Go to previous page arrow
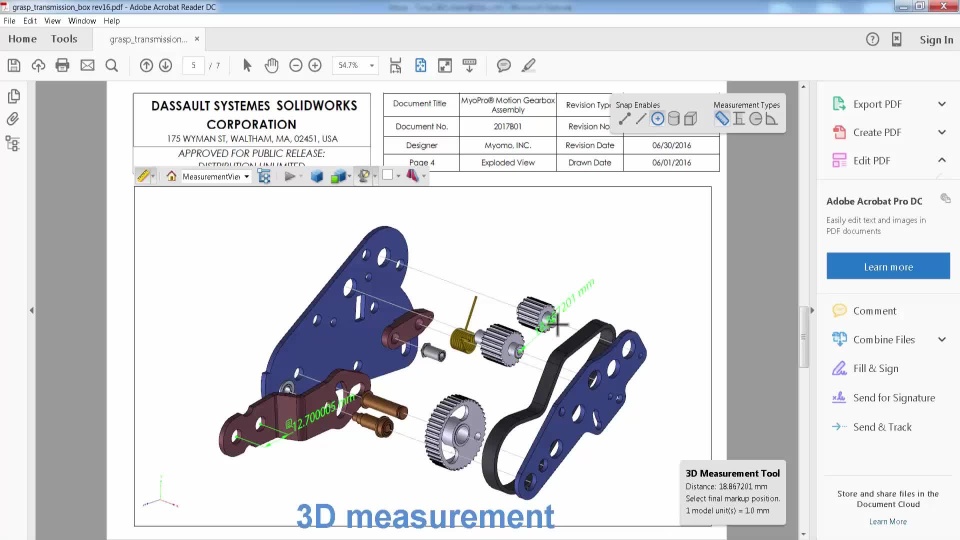This screenshot has width=960, height=540. pos(146,66)
